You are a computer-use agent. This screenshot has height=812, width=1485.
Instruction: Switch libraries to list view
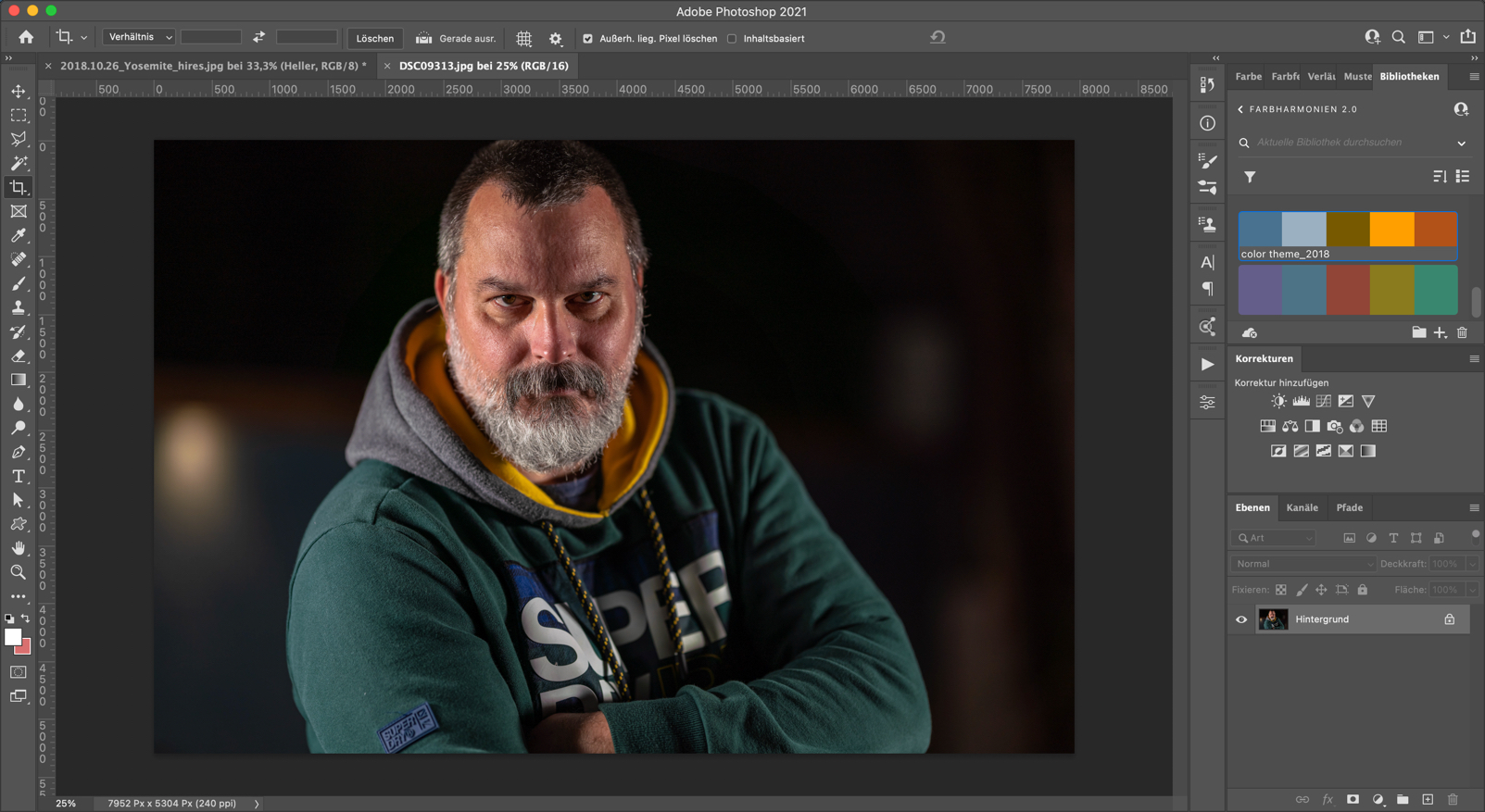pos(1463,176)
